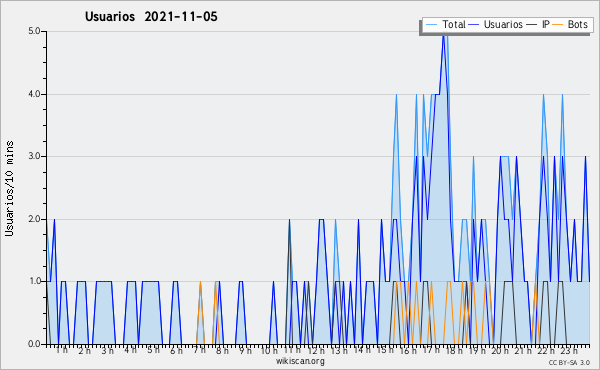This screenshot has height=370, width=600.
Task: Click the y-axis value 3.0
Action: (x=34, y=156)
